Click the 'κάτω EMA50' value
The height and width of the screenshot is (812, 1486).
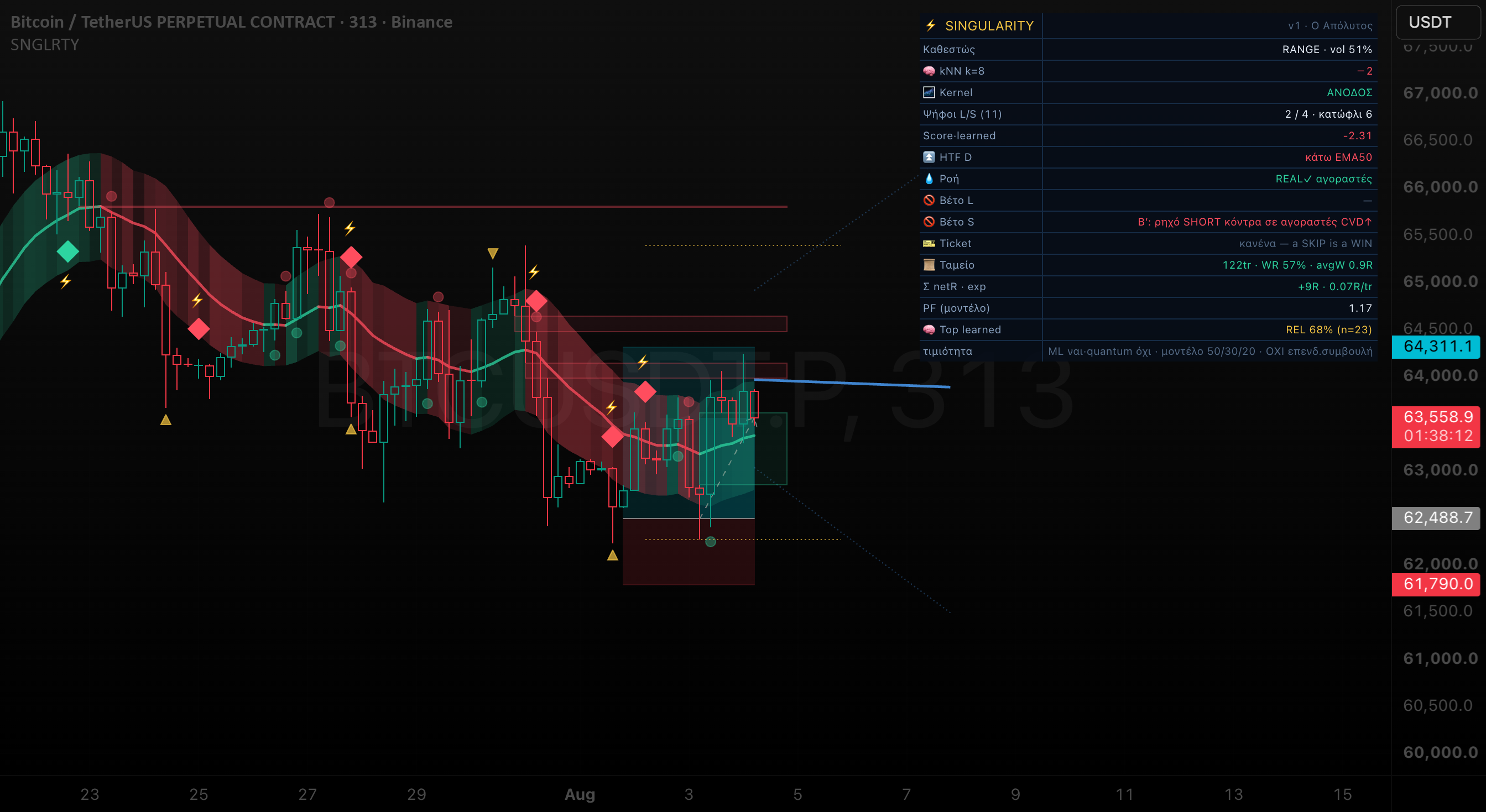(1338, 158)
